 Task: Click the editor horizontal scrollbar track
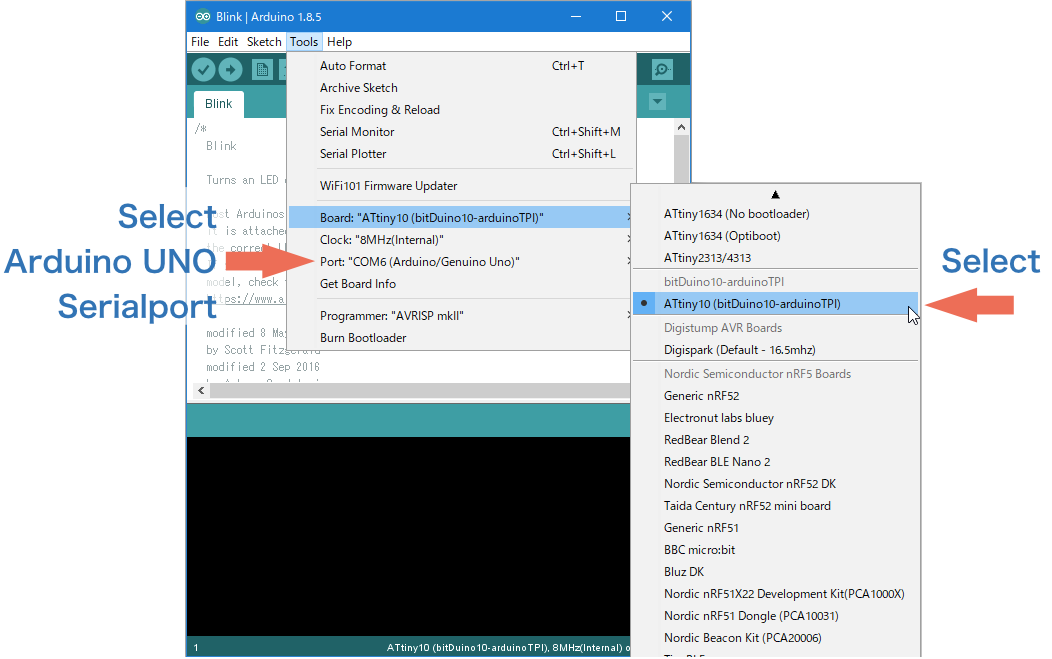click(420, 391)
